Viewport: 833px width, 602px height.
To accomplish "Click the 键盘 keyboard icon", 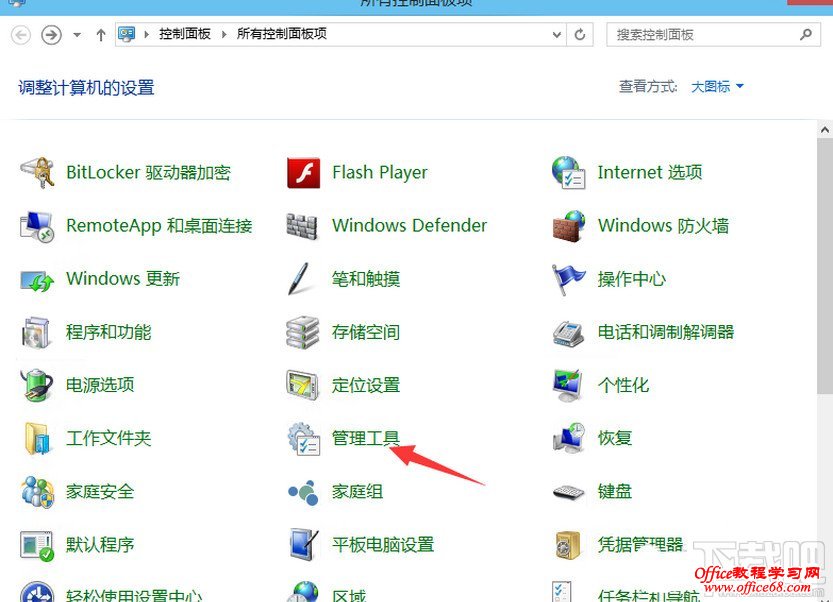I will click(x=568, y=493).
